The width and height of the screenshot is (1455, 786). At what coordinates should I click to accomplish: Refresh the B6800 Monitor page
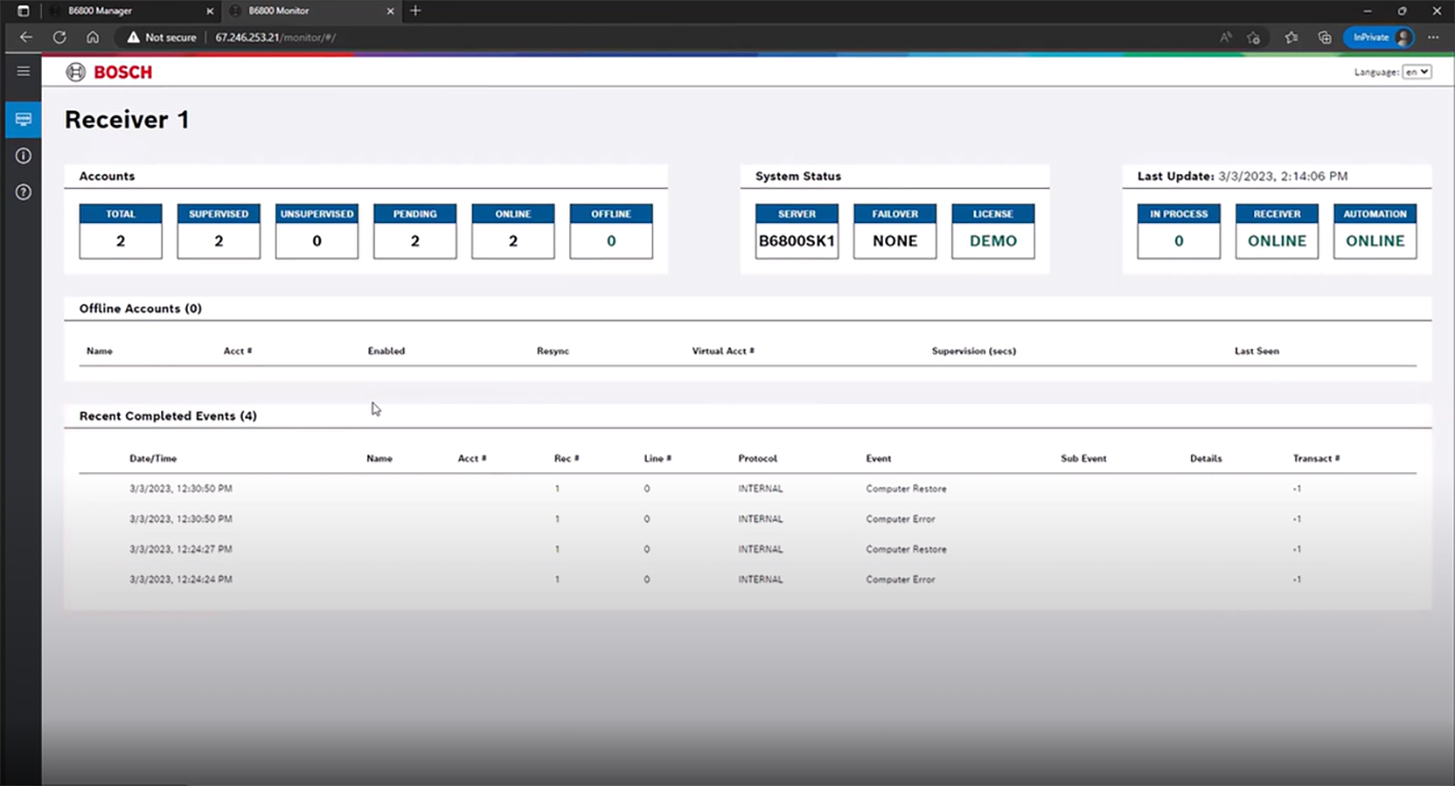tap(59, 37)
